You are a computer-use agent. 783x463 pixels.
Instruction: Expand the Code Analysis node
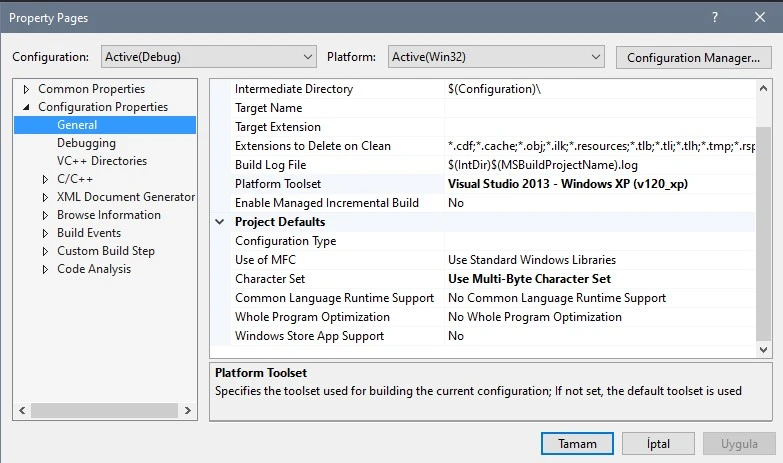click(45, 269)
